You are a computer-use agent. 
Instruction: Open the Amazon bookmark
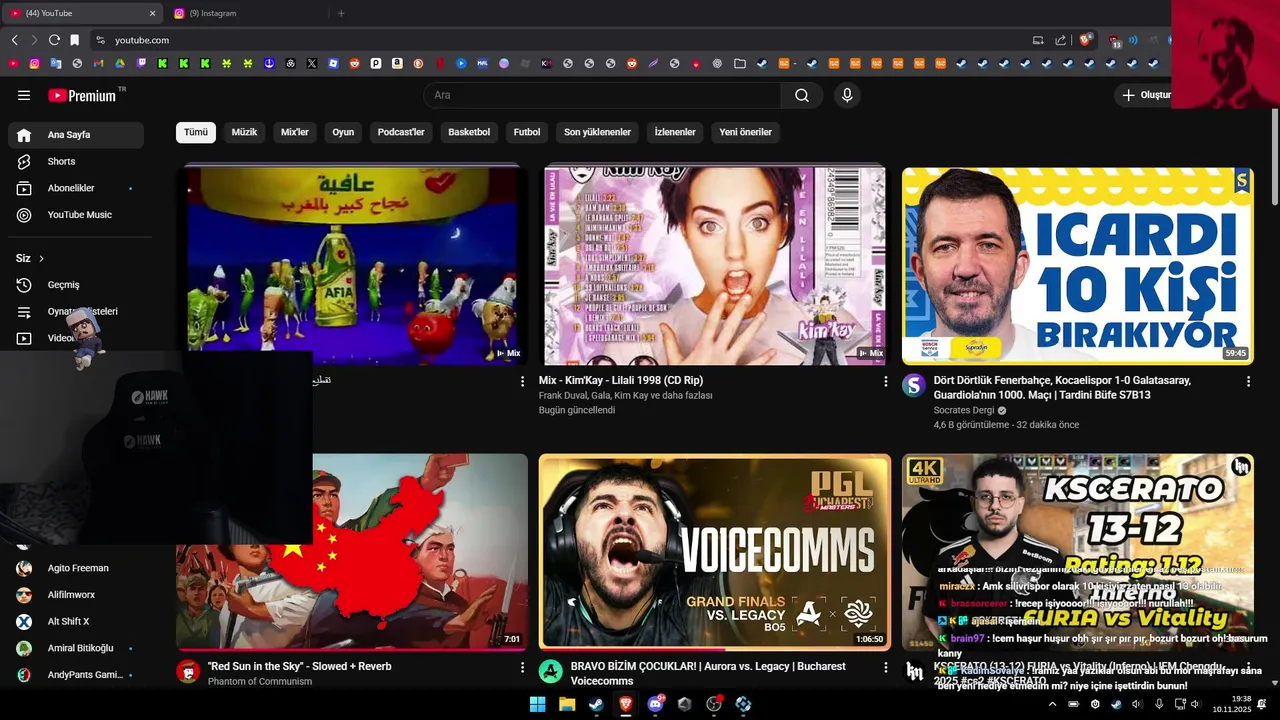(x=397, y=63)
